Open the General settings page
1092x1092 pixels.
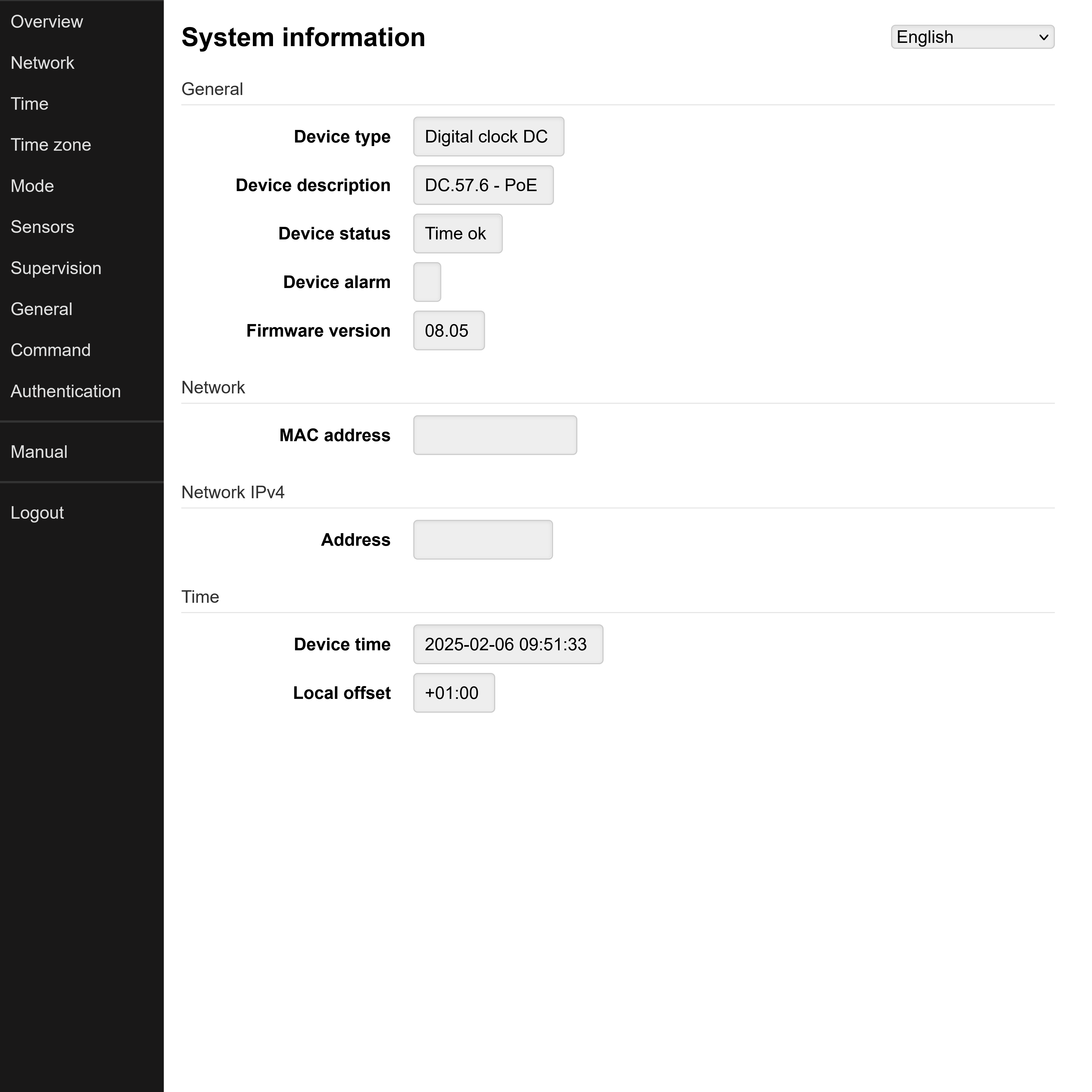tap(41, 309)
